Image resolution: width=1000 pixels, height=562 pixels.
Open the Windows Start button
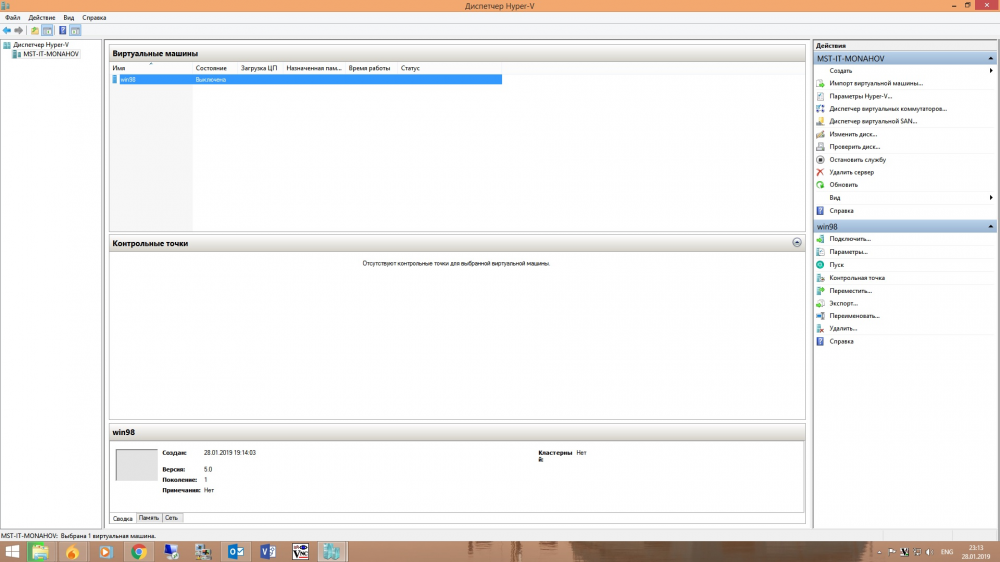[x=12, y=552]
